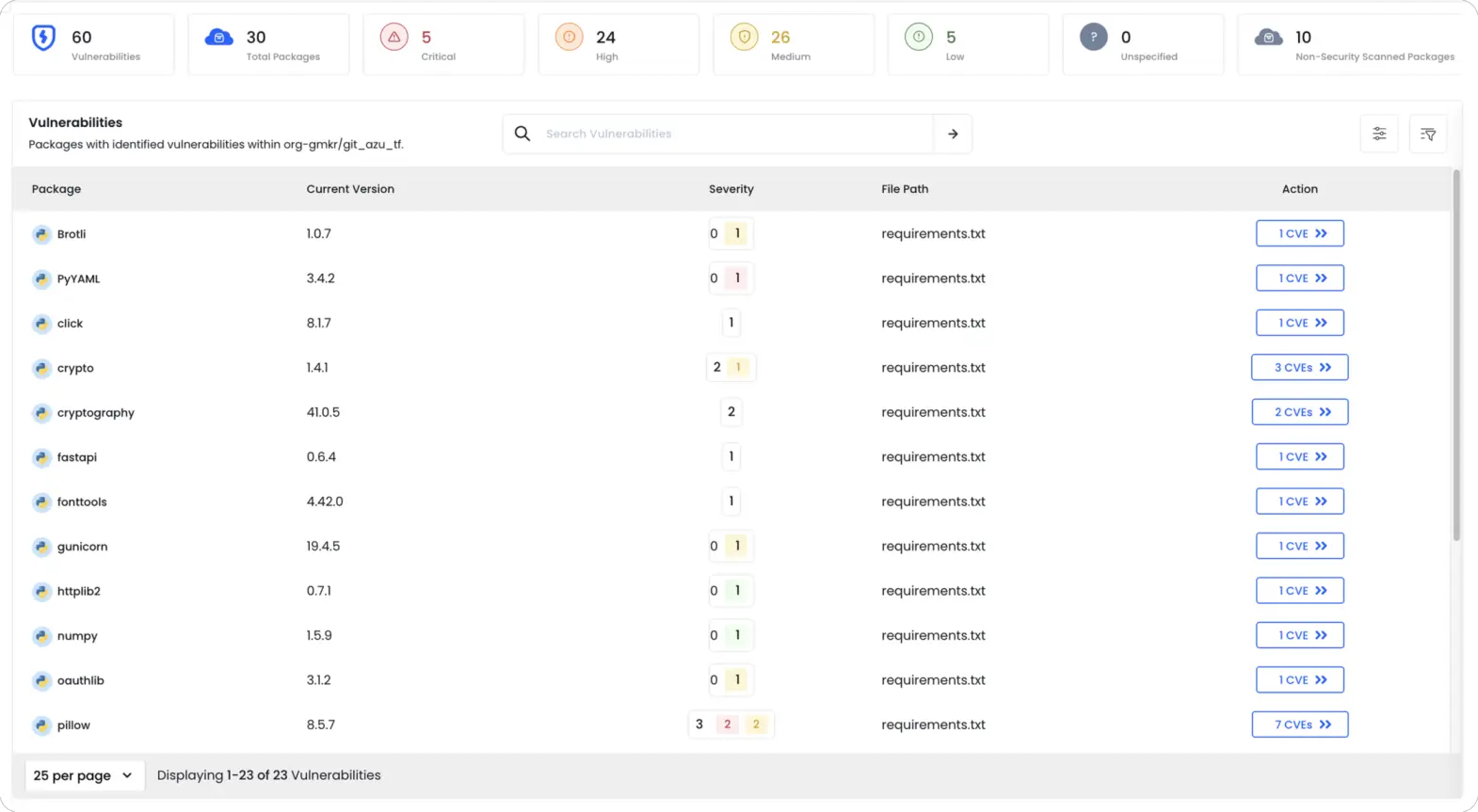Image resolution: width=1478 pixels, height=812 pixels.
Task: Select version 4.42.0 cell
Action: [x=325, y=502]
